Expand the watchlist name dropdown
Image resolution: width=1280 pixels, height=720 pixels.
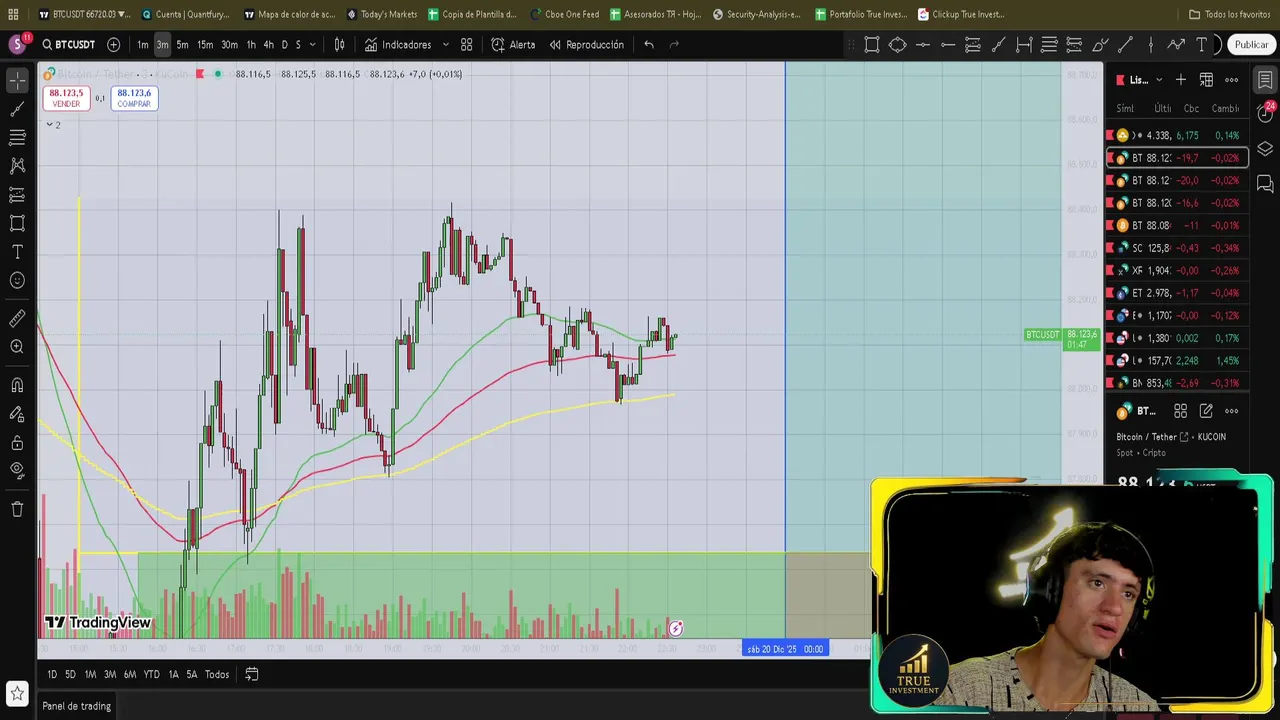(1159, 80)
